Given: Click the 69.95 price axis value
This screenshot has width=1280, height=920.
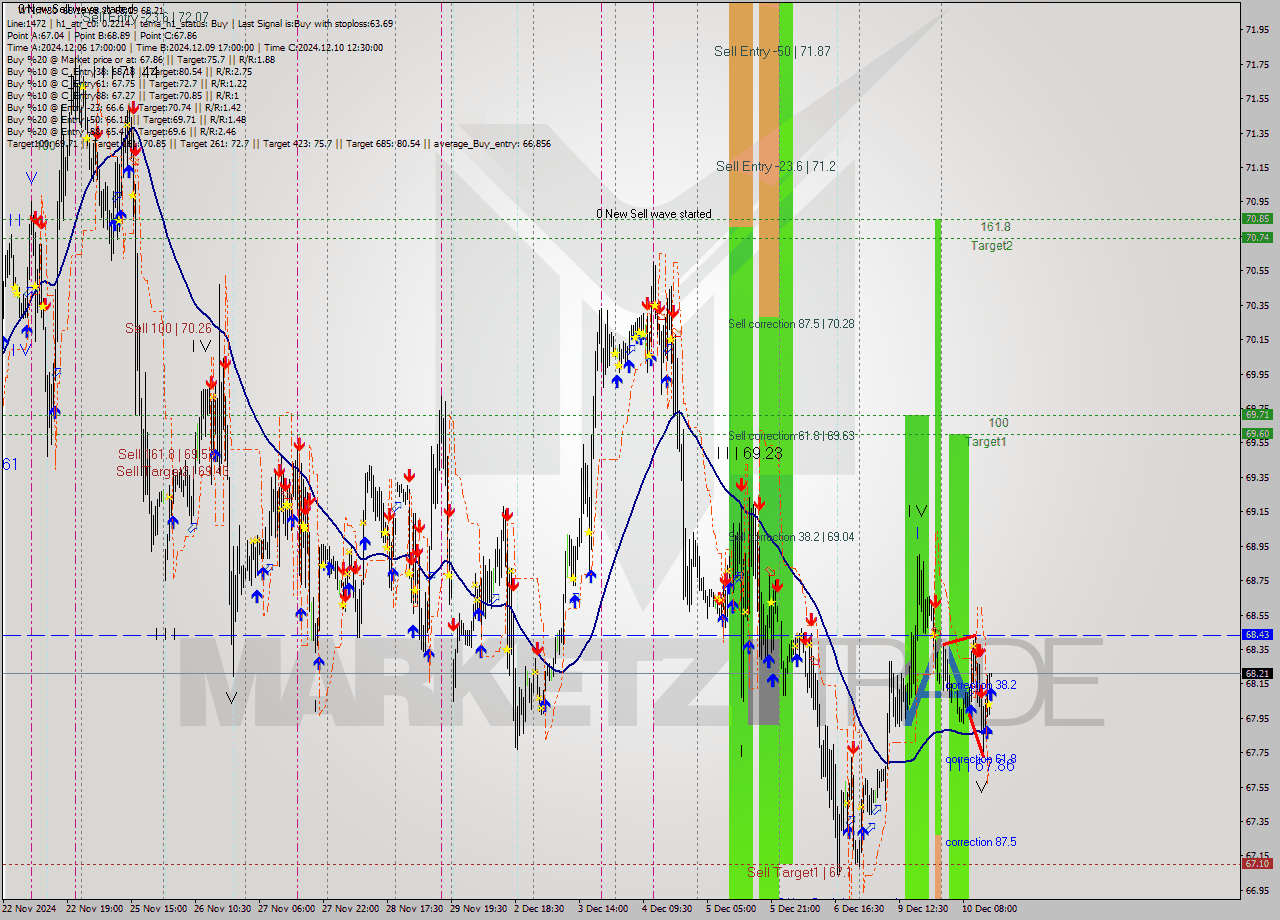Looking at the screenshot, I should (x=1258, y=374).
